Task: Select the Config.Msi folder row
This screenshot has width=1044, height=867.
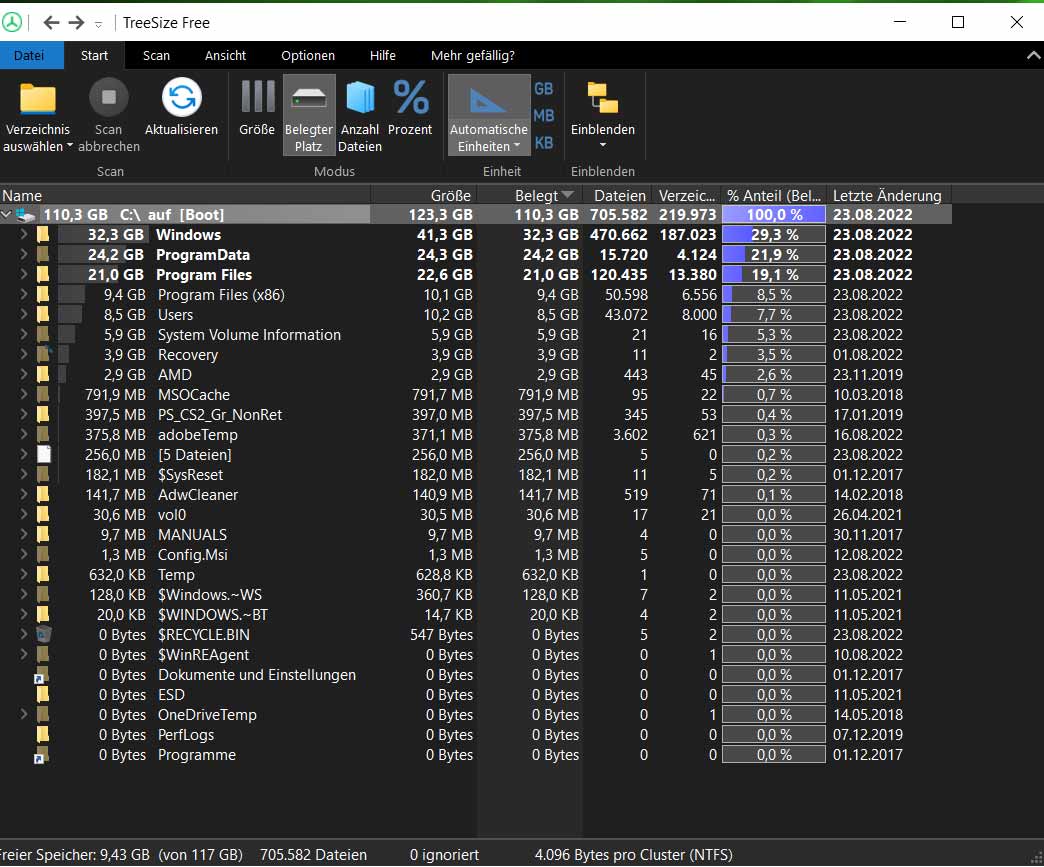Action: click(475, 555)
